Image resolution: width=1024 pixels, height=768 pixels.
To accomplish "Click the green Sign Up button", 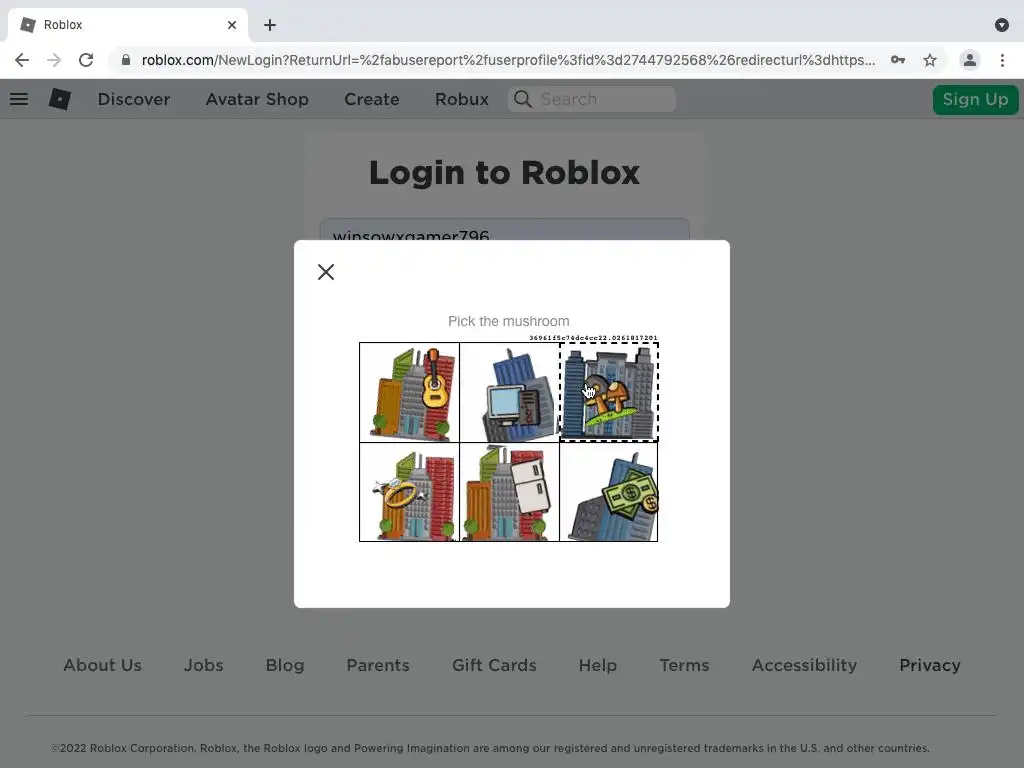I will point(975,99).
